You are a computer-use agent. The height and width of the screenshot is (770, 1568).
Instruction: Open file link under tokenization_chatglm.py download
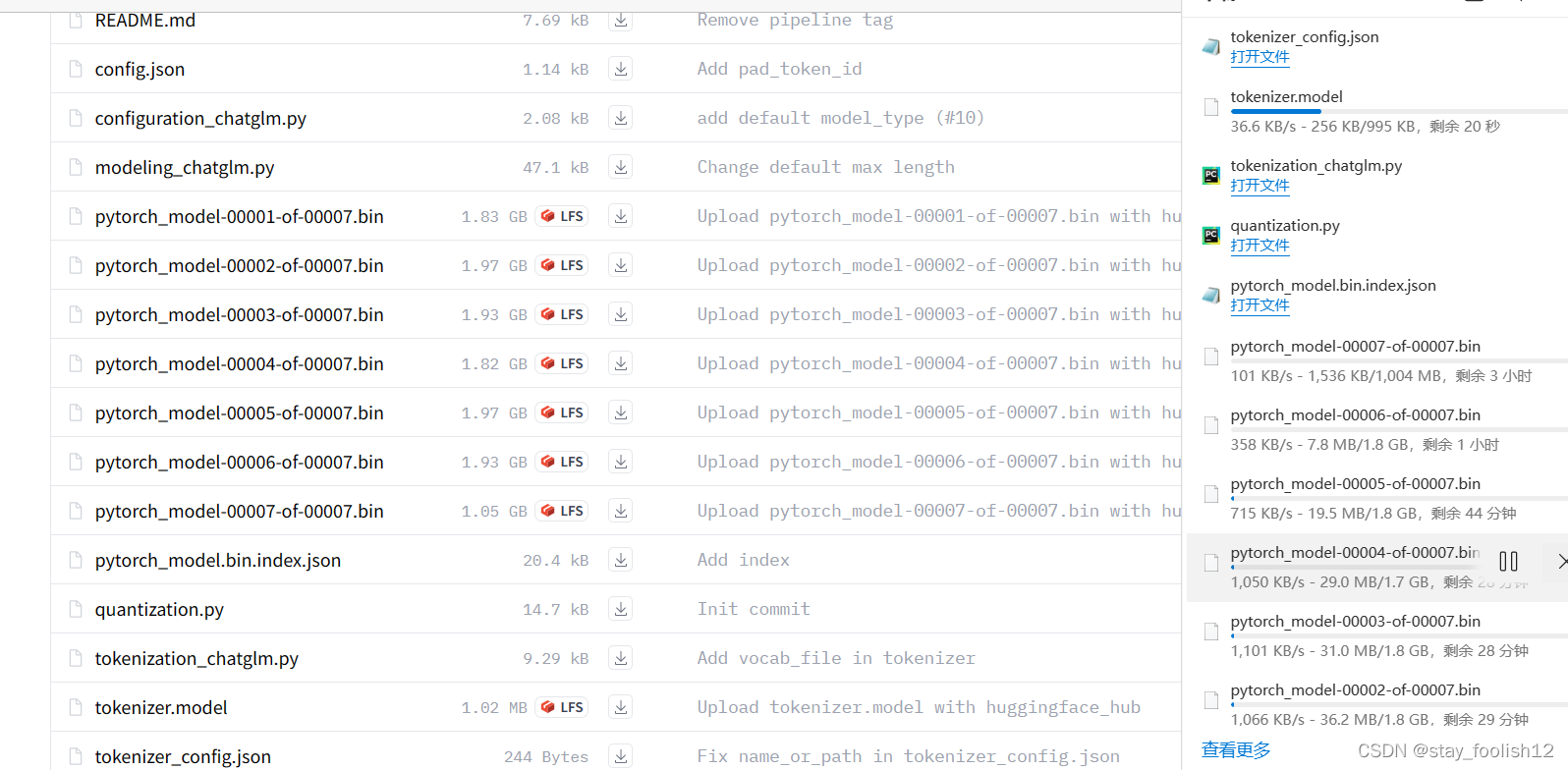[1260, 186]
